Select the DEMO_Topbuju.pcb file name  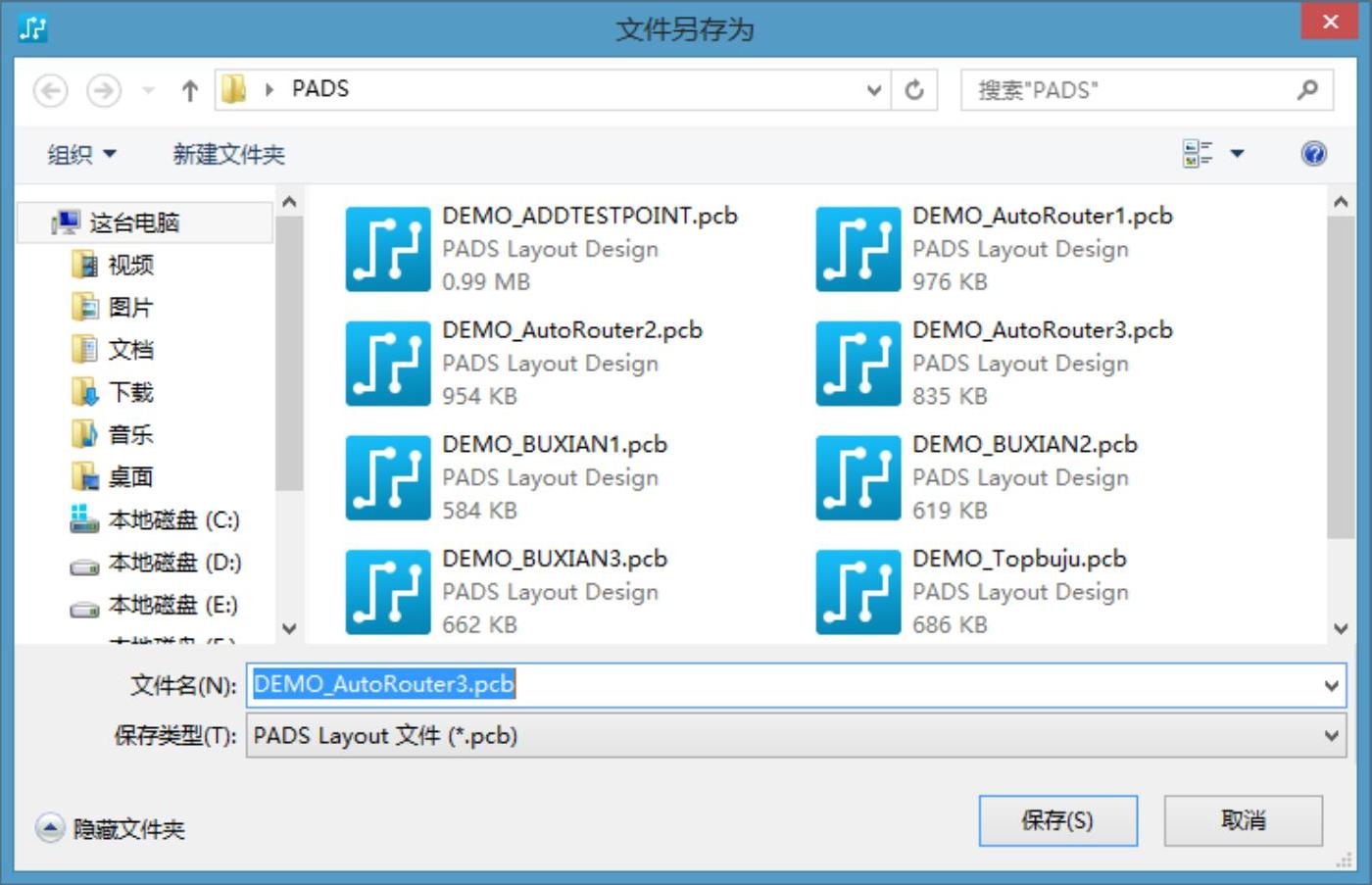coord(1019,559)
